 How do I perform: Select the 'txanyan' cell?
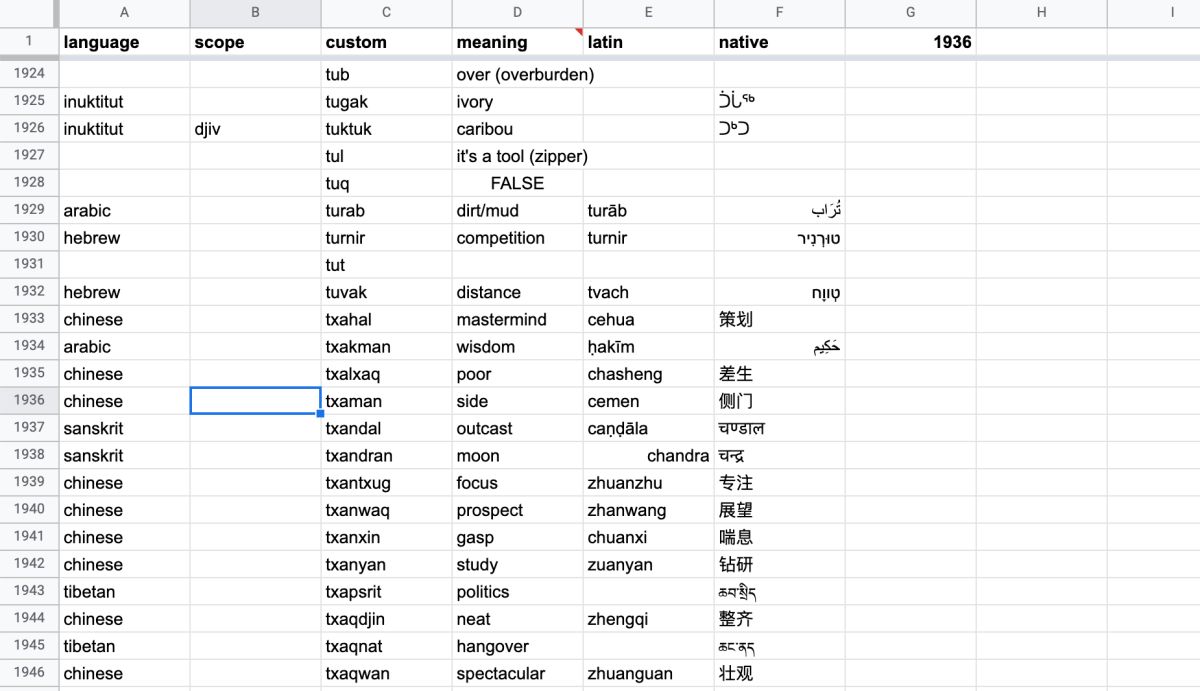click(387, 565)
